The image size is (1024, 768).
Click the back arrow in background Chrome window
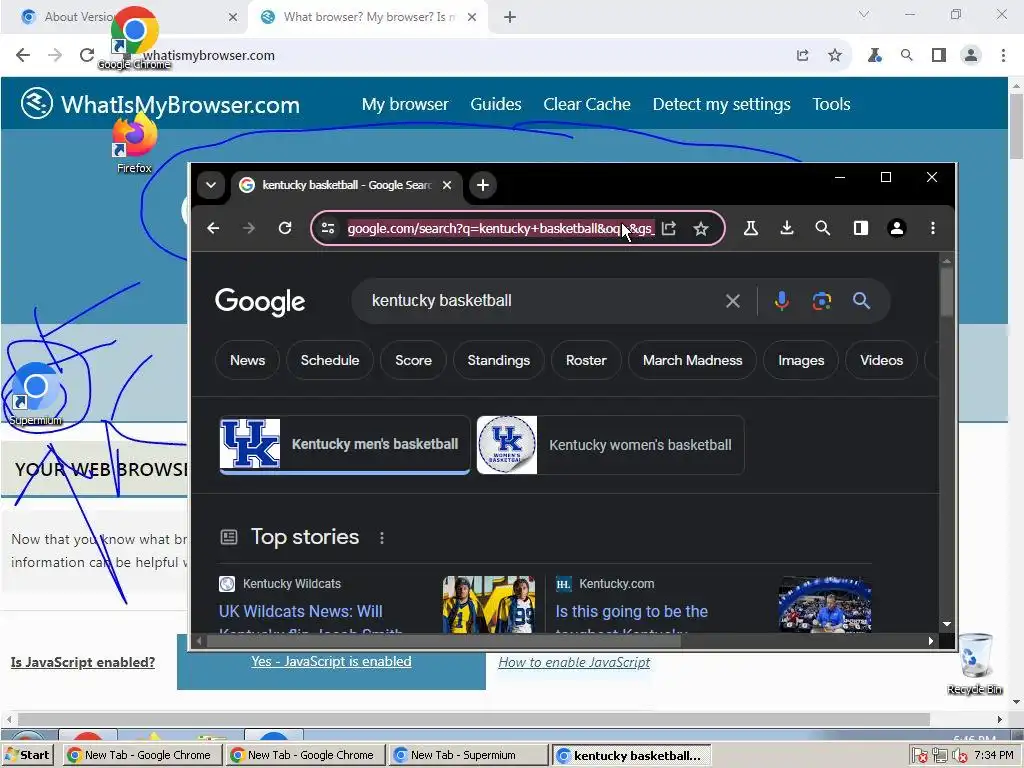pos(23,56)
